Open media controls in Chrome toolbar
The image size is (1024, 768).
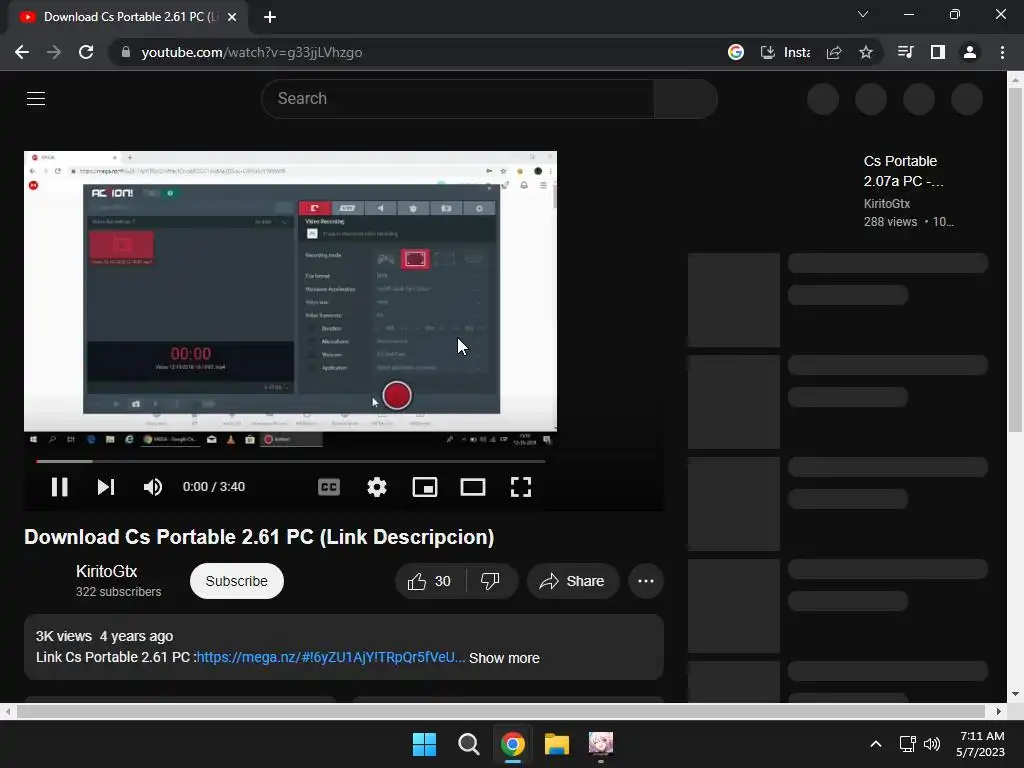click(x=905, y=52)
